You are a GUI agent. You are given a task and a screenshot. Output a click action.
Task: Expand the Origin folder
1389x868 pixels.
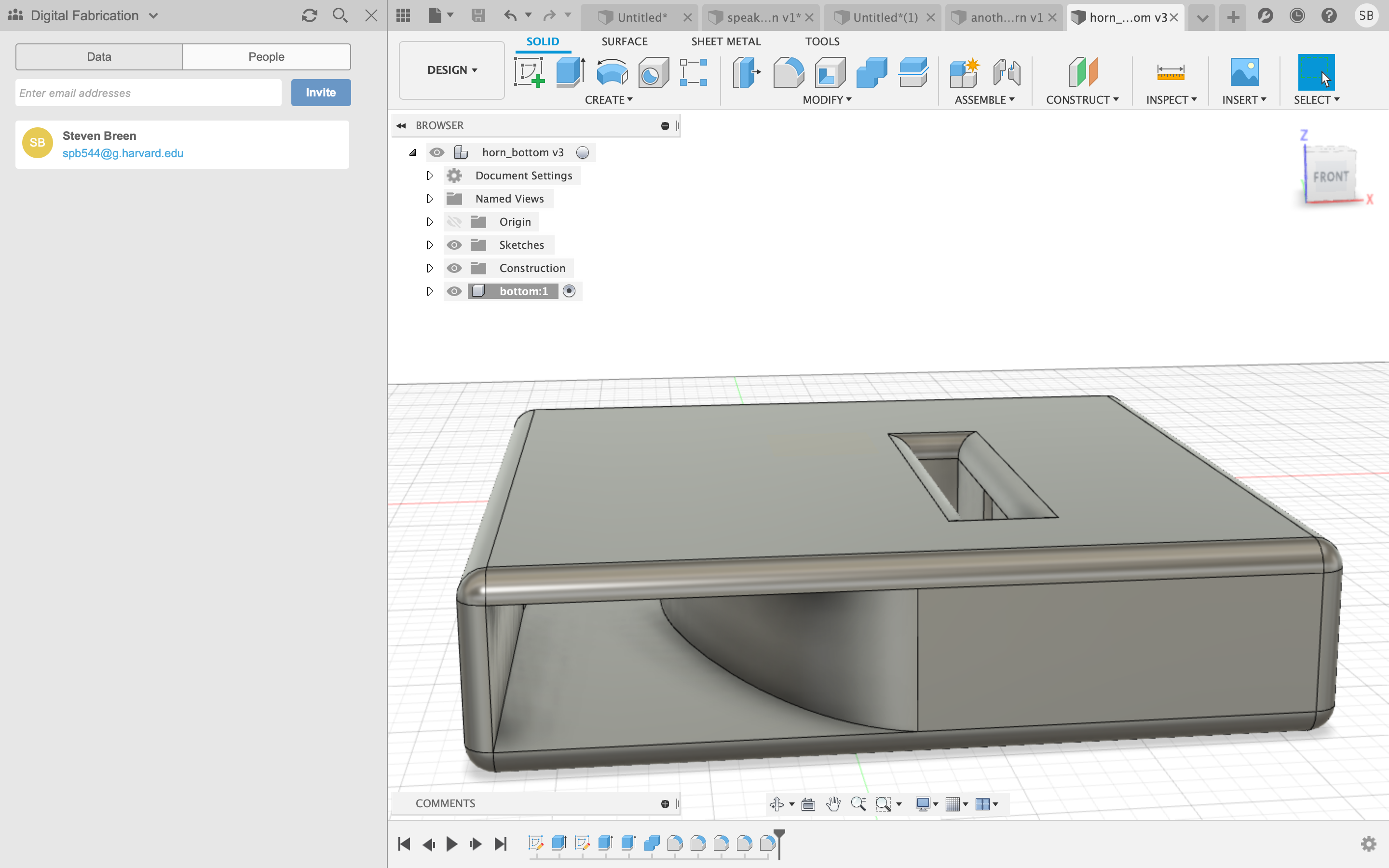tap(429, 221)
